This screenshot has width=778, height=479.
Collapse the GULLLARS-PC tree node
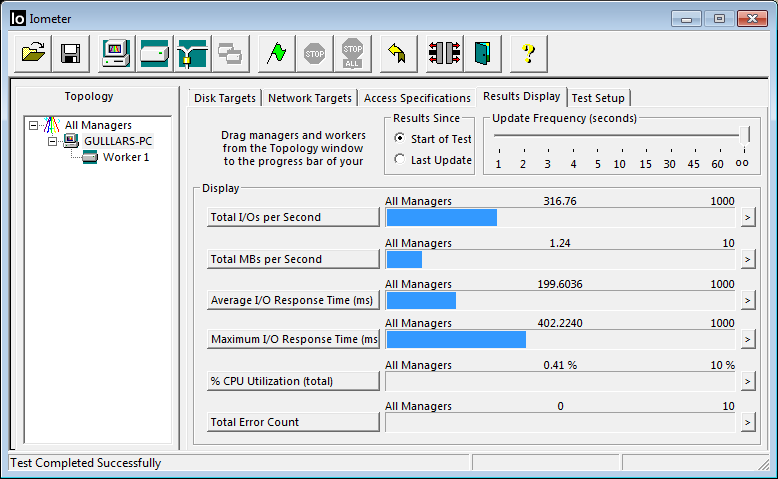point(52,141)
